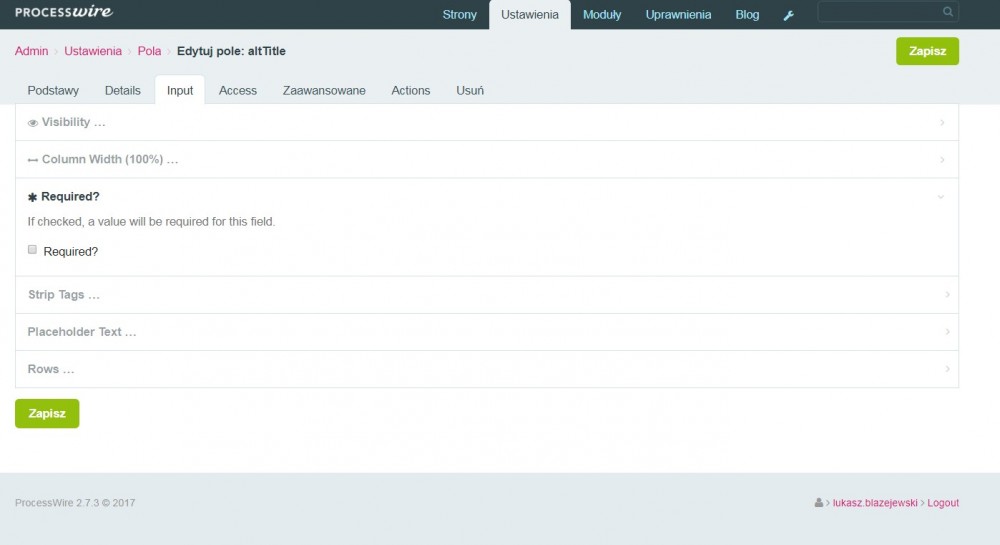The height and width of the screenshot is (545, 1000).
Task: Click the eye icon beside Visibility
Action: click(33, 123)
